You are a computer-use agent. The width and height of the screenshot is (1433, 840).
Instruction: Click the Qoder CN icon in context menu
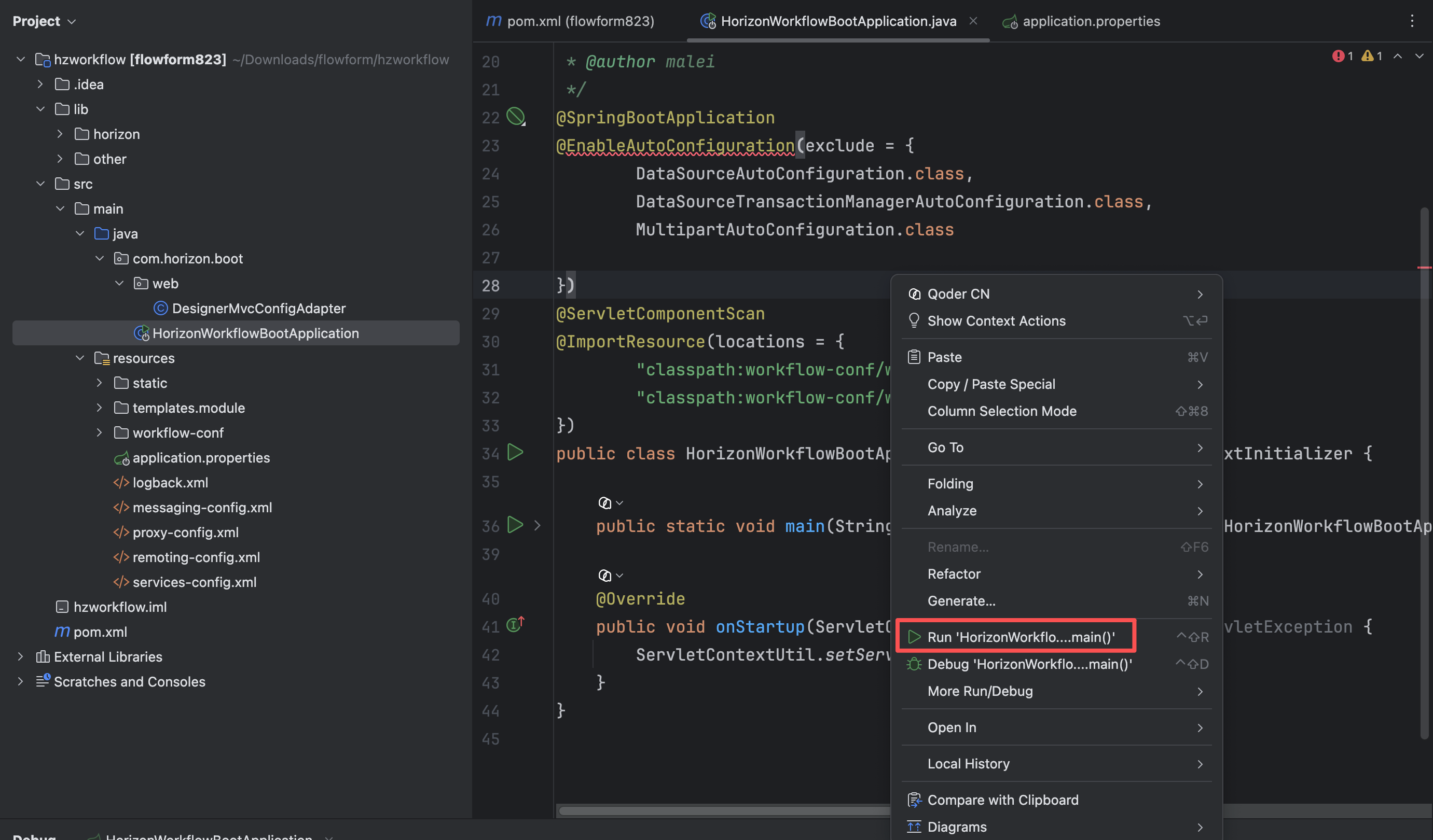[x=914, y=294]
